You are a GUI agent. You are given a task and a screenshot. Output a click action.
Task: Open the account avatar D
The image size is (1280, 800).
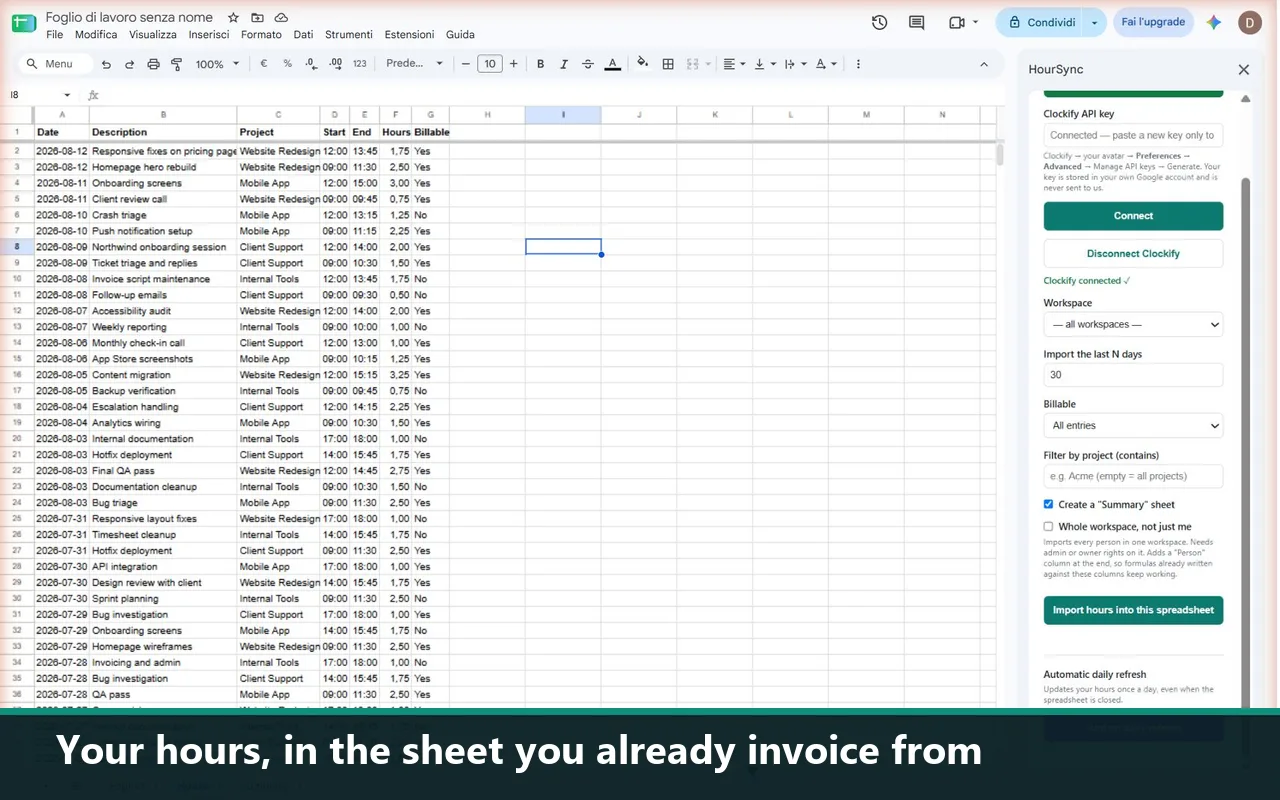1250,22
